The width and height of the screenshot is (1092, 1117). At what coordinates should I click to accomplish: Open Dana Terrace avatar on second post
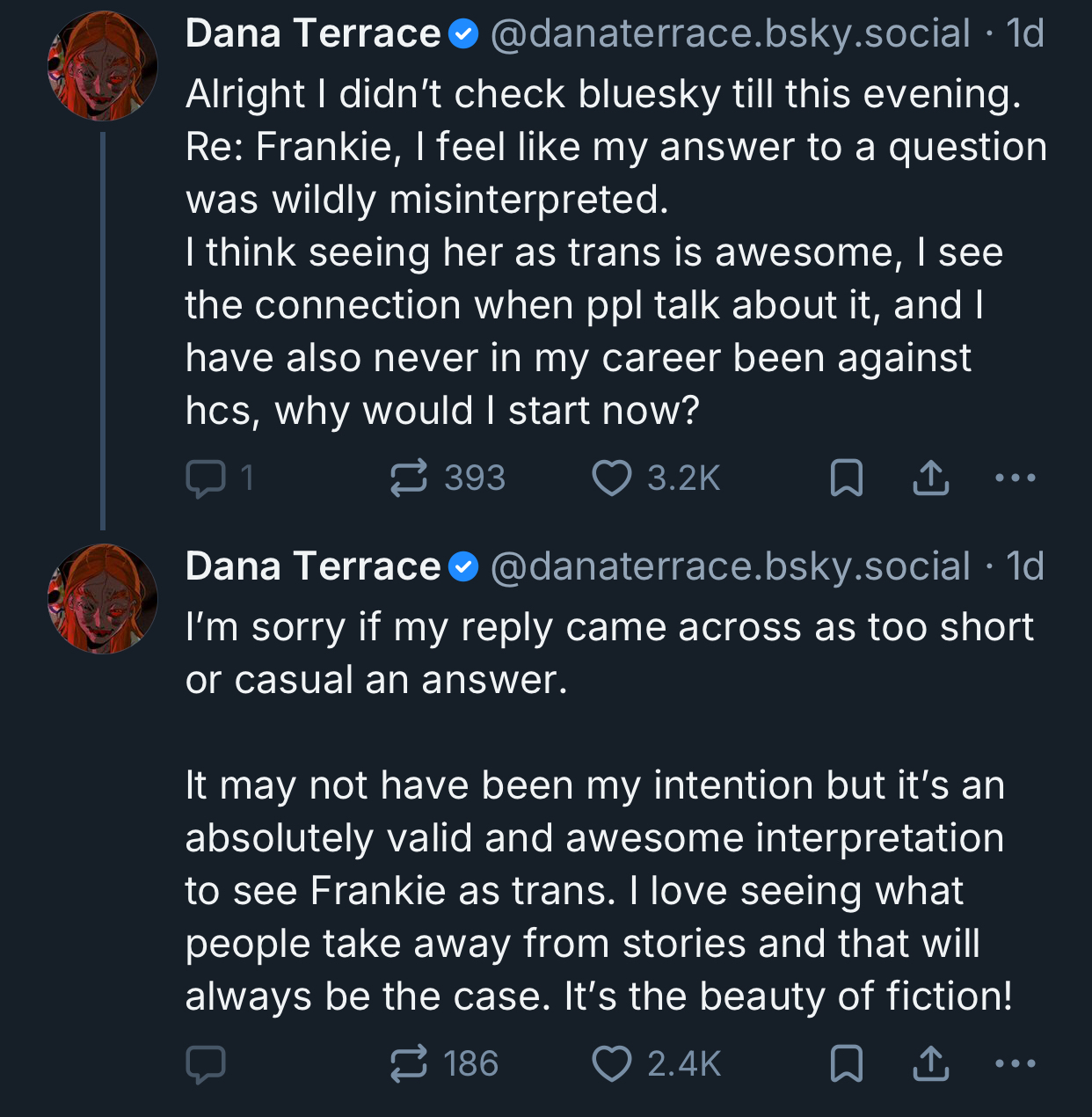tap(103, 599)
